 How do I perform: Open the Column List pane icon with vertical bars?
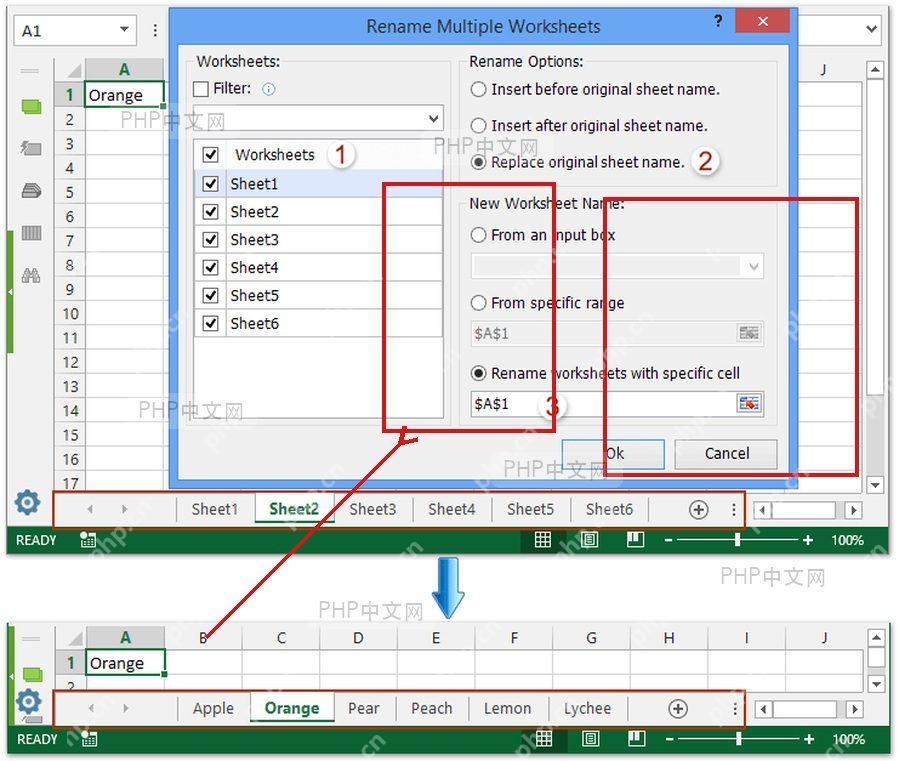tap(31, 233)
